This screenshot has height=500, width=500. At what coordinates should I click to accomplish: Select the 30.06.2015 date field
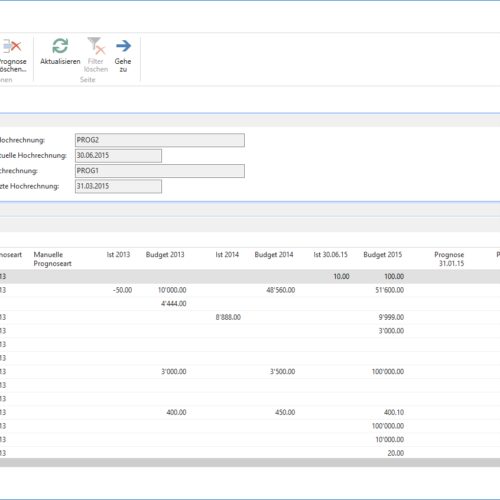click(118, 156)
